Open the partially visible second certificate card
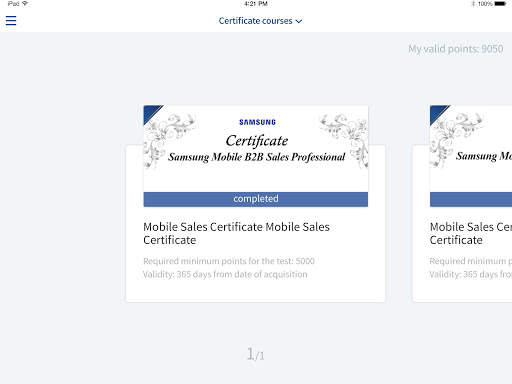Screen dimensions: 512x384 (462, 204)
